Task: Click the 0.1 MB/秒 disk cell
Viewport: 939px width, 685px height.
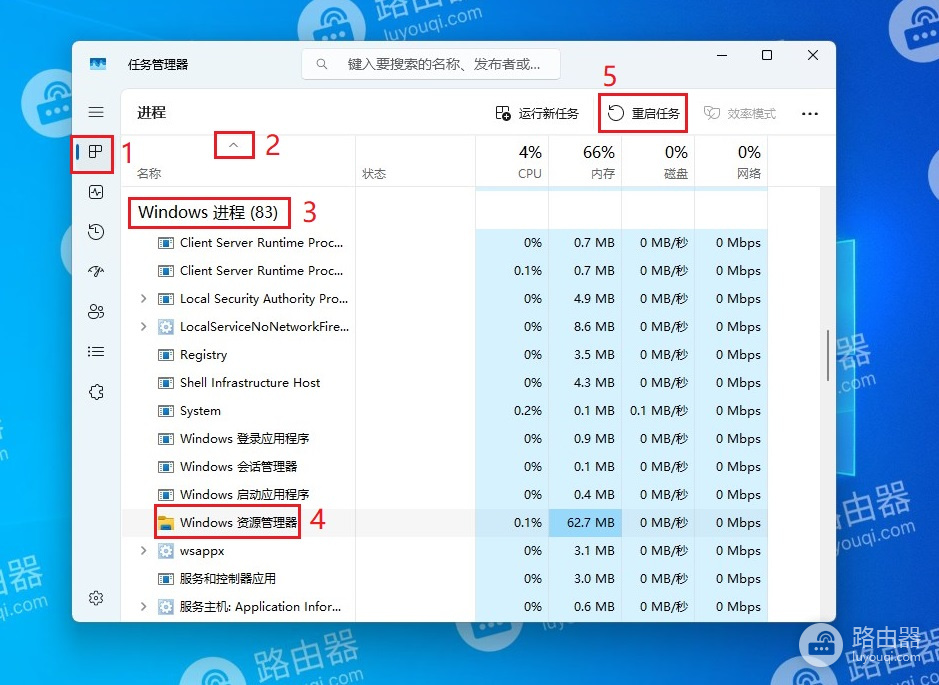Action: pos(658,411)
